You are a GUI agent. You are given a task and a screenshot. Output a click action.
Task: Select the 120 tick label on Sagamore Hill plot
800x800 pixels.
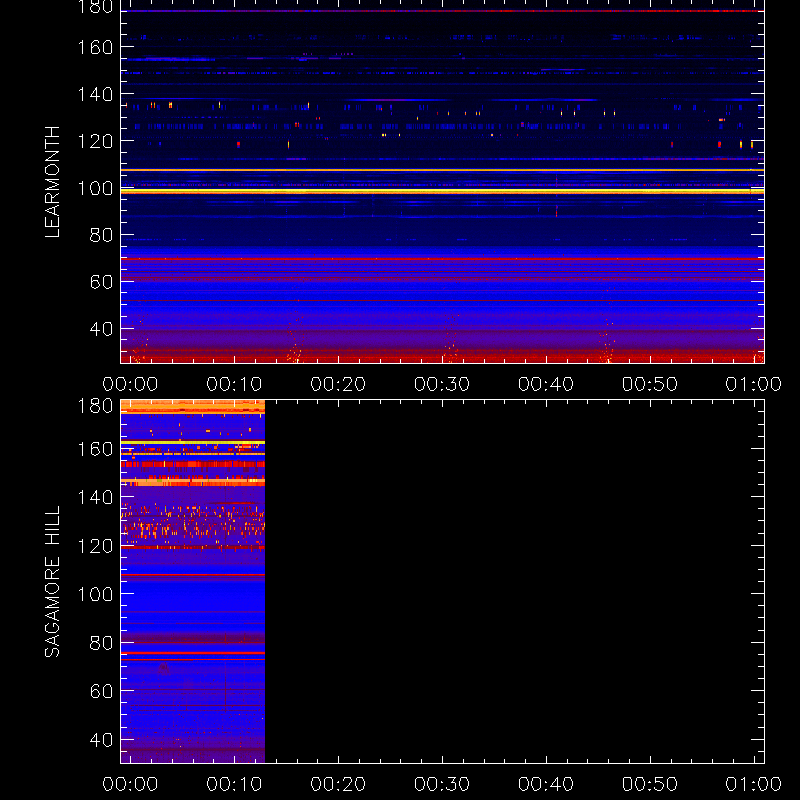click(95, 546)
